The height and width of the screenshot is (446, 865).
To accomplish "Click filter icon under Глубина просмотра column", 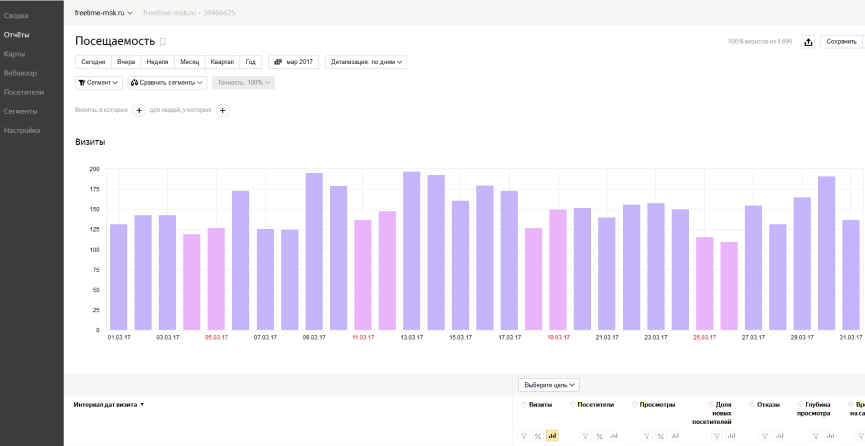I will [x=816, y=436].
